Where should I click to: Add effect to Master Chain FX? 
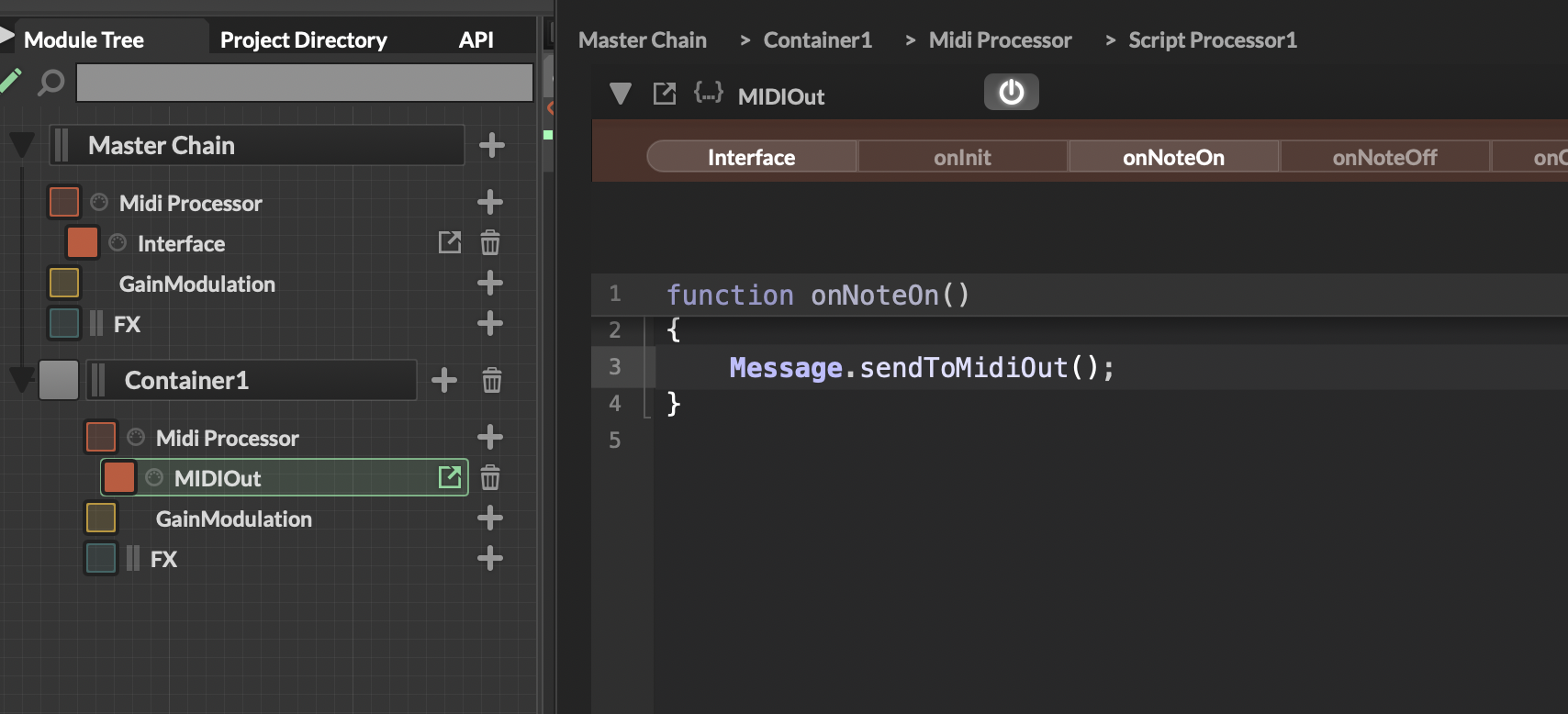tap(490, 323)
